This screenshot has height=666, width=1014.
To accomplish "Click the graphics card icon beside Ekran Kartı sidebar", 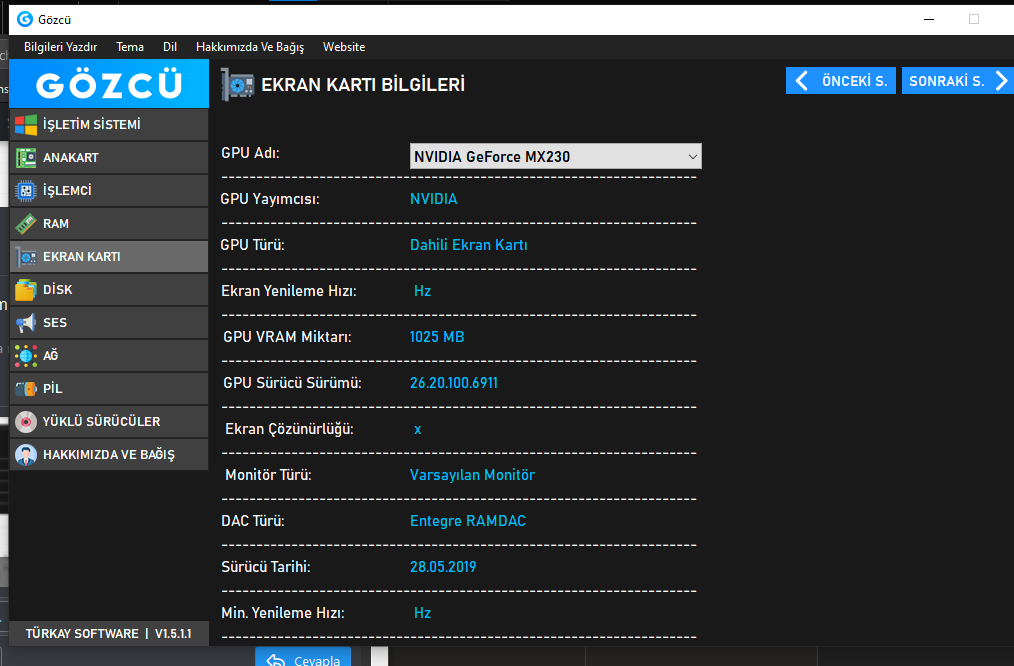I will tap(26, 257).
